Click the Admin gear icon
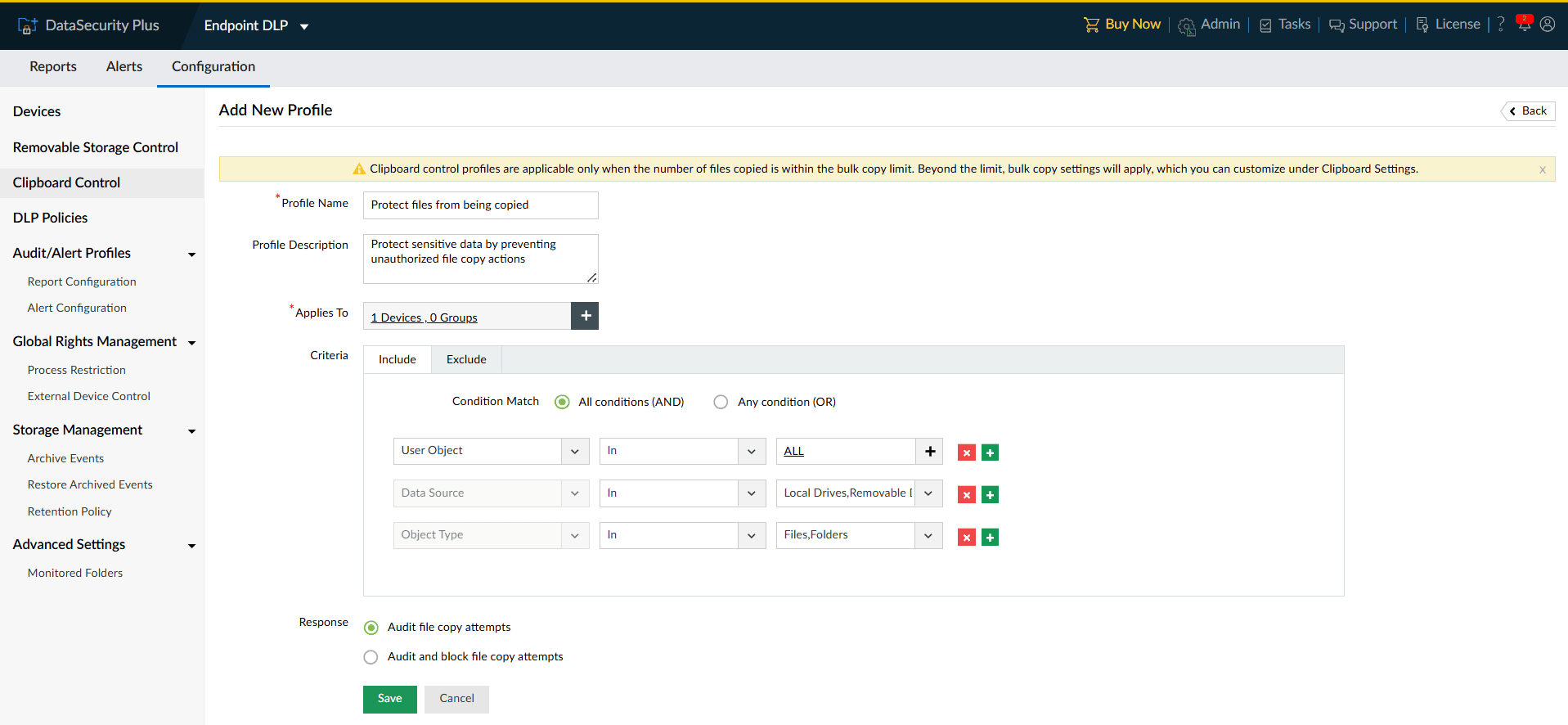Screen dimensions: 1568x725 1187,26
